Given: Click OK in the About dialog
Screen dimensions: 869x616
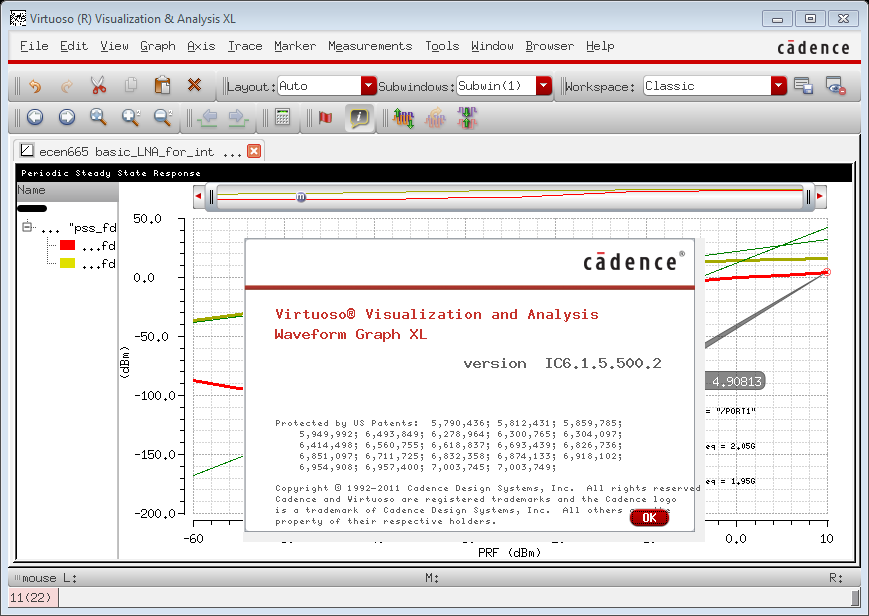Looking at the screenshot, I should pos(649,518).
